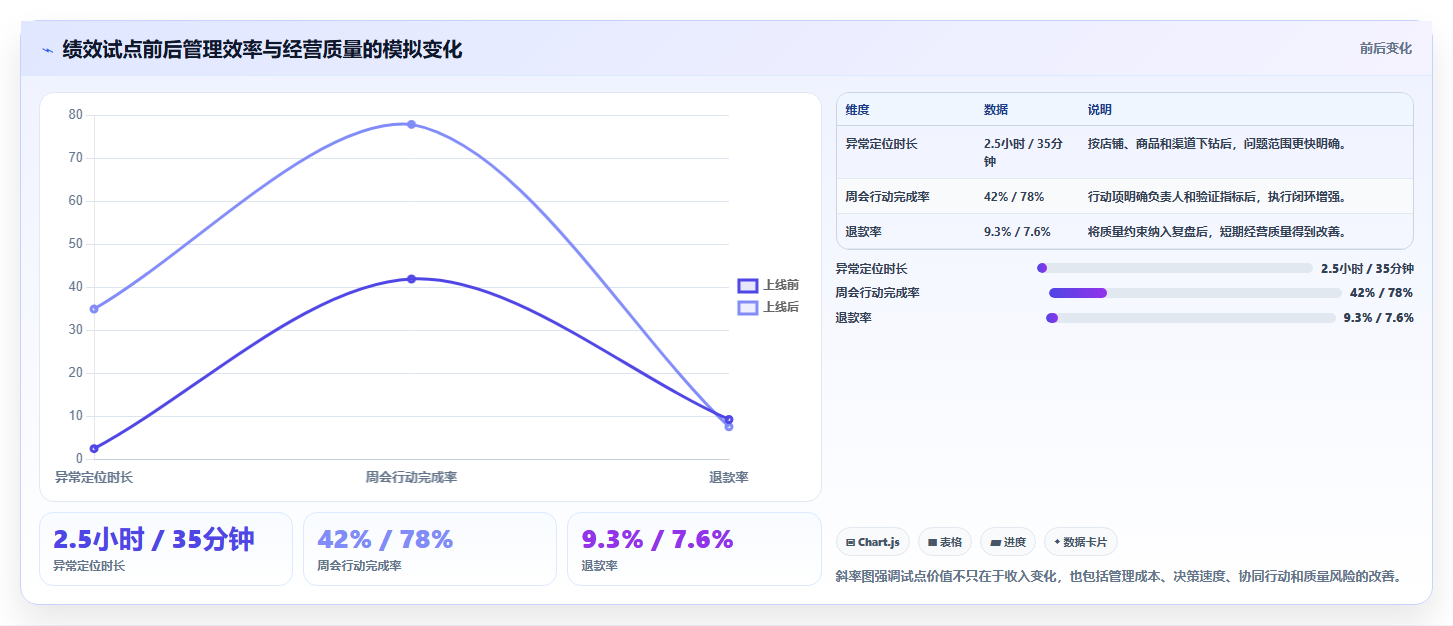The height and width of the screenshot is (626, 1453).
Task: Click progress value 2.5小时 / 35分钟 on right
Action: pos(1367,268)
